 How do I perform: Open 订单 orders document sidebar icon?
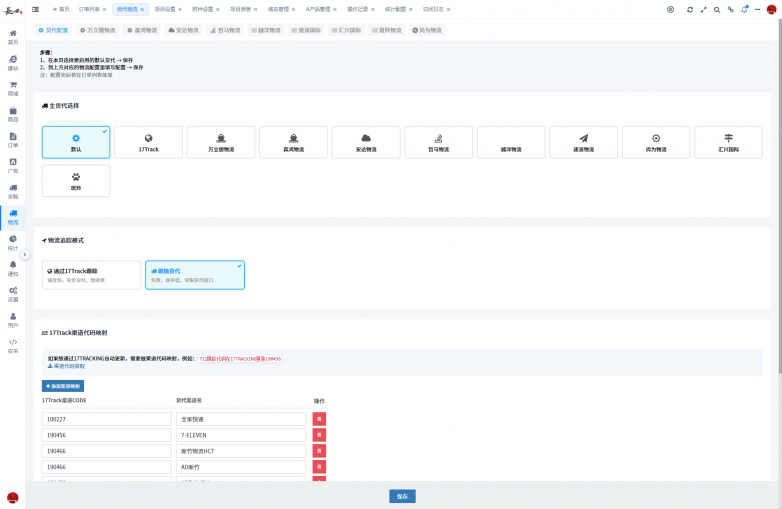tap(13, 140)
